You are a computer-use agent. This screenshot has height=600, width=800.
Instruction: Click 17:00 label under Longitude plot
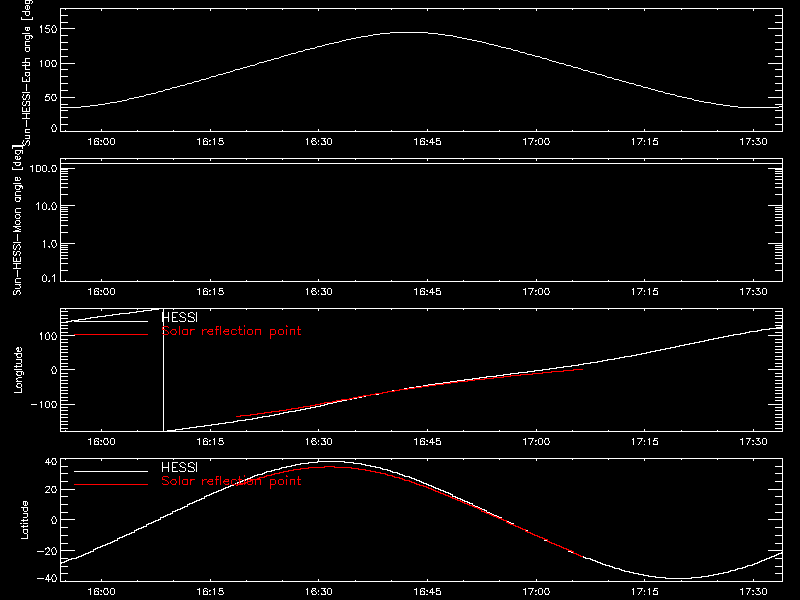(x=536, y=442)
